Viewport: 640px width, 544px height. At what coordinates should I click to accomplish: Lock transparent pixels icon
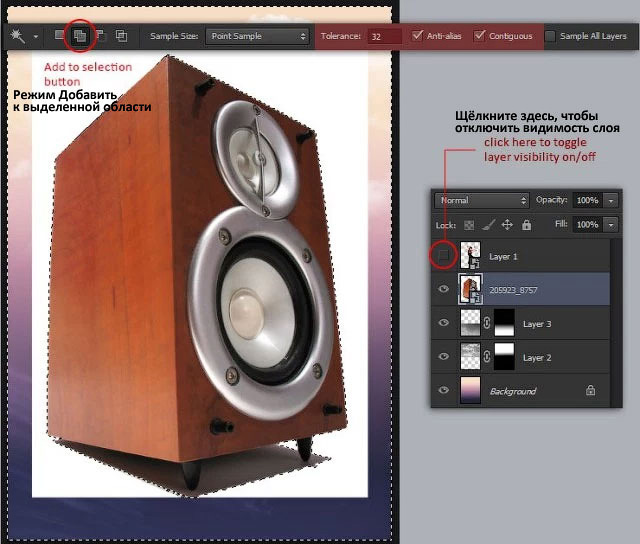pyautogui.click(x=469, y=225)
